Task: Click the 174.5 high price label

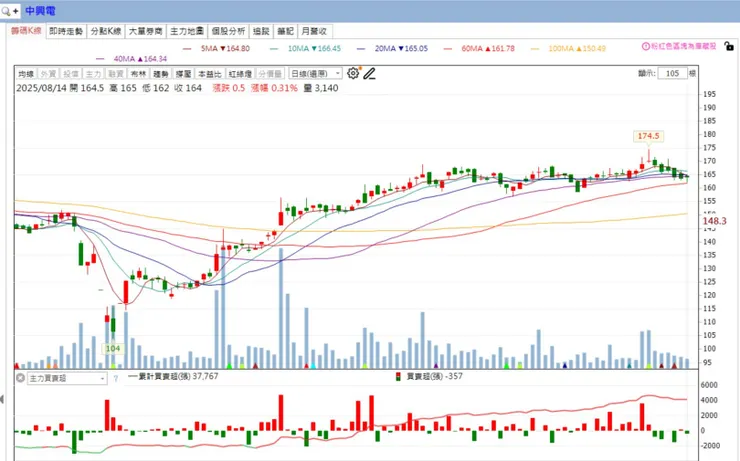Action: pyautogui.click(x=648, y=136)
